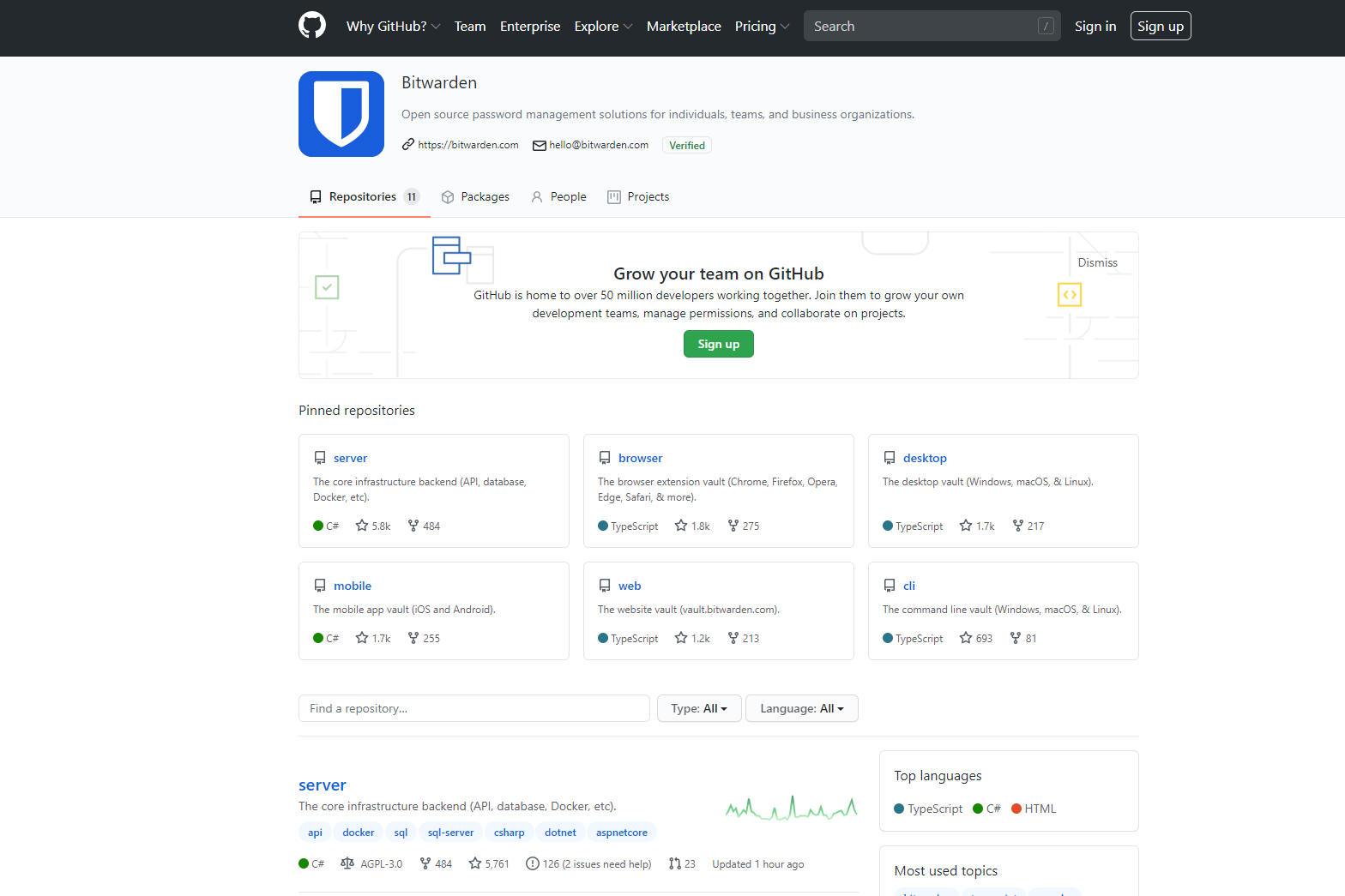Click the star icon on server pinned card

[x=362, y=526]
